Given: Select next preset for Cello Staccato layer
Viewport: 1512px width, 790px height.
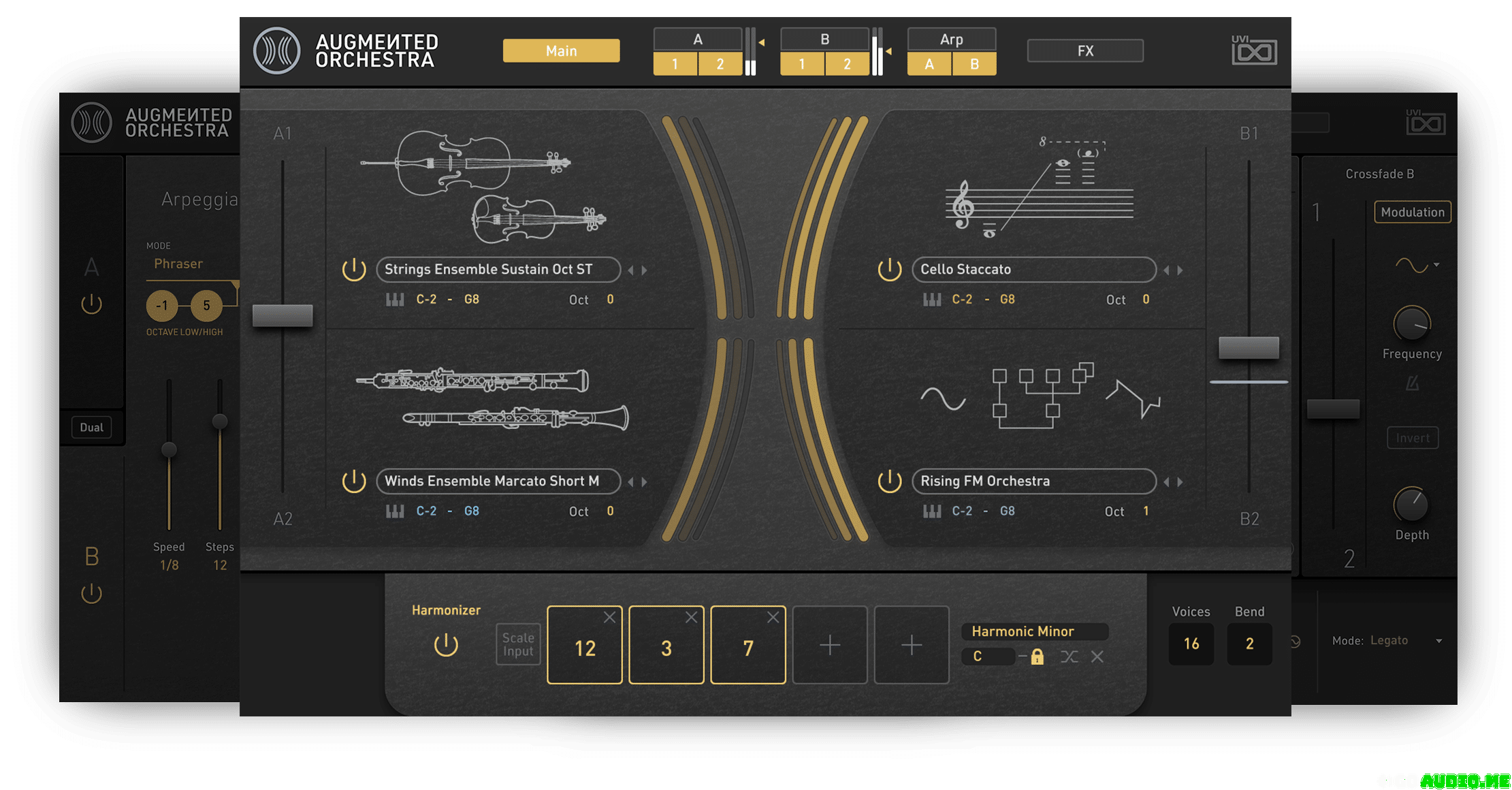Looking at the screenshot, I should point(1180,270).
